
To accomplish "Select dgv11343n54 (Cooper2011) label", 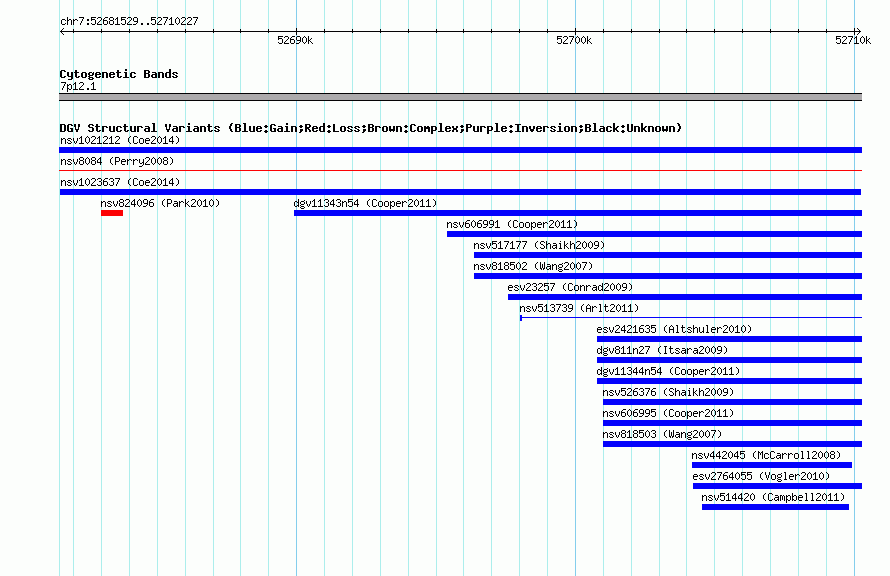I will (365, 203).
